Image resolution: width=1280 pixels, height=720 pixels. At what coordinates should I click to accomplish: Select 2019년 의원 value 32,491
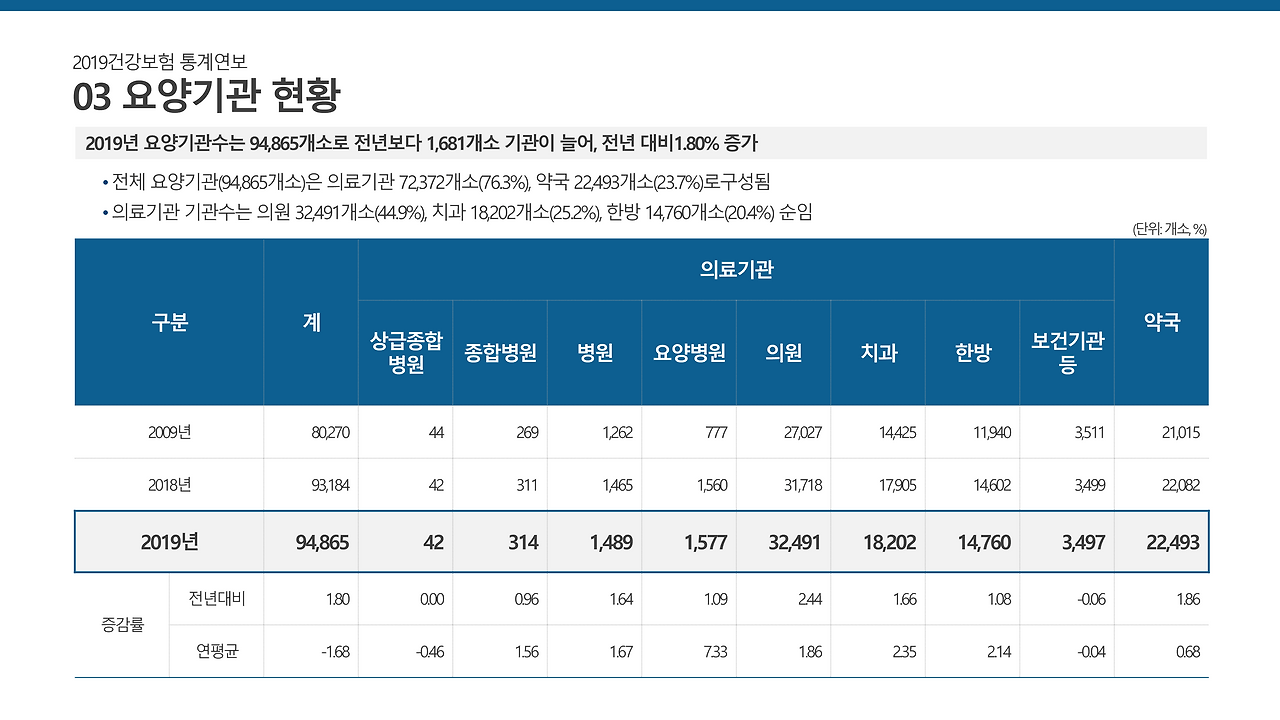[794, 542]
